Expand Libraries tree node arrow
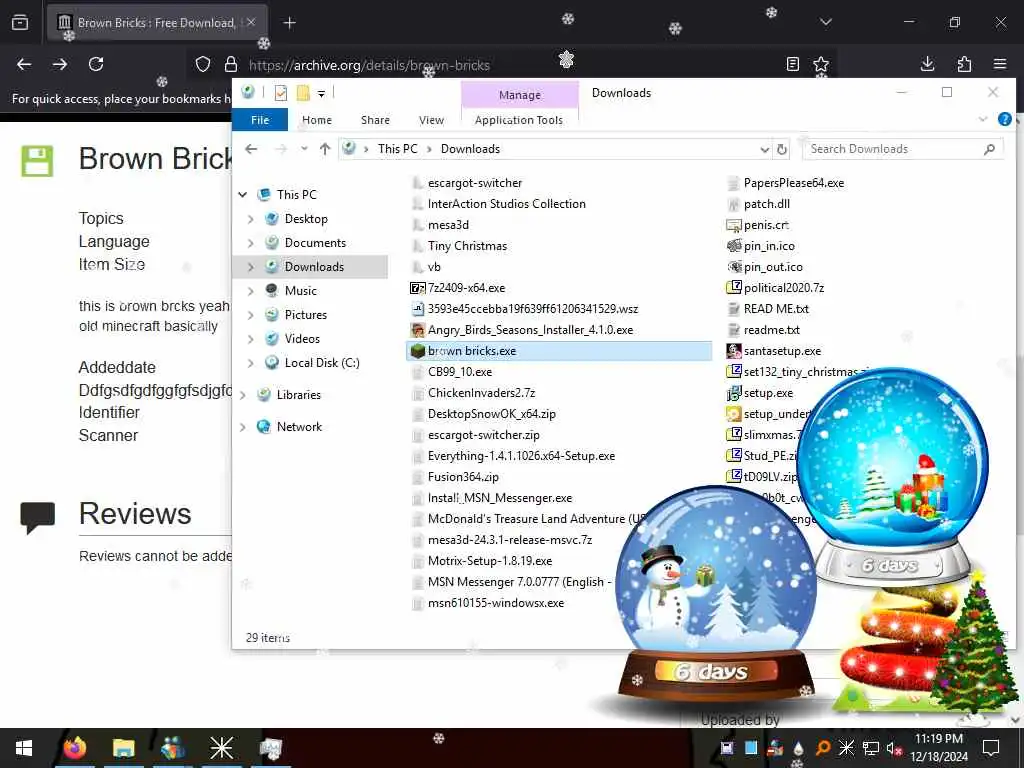The width and height of the screenshot is (1024, 768). (x=242, y=395)
